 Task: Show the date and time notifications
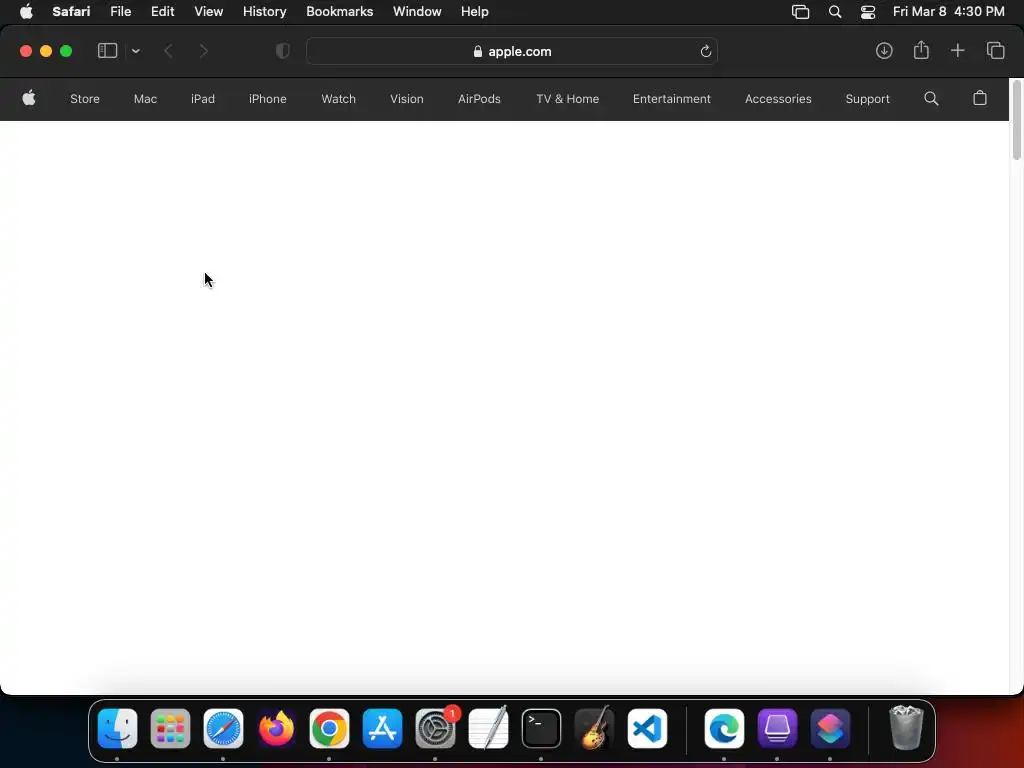coord(949,11)
